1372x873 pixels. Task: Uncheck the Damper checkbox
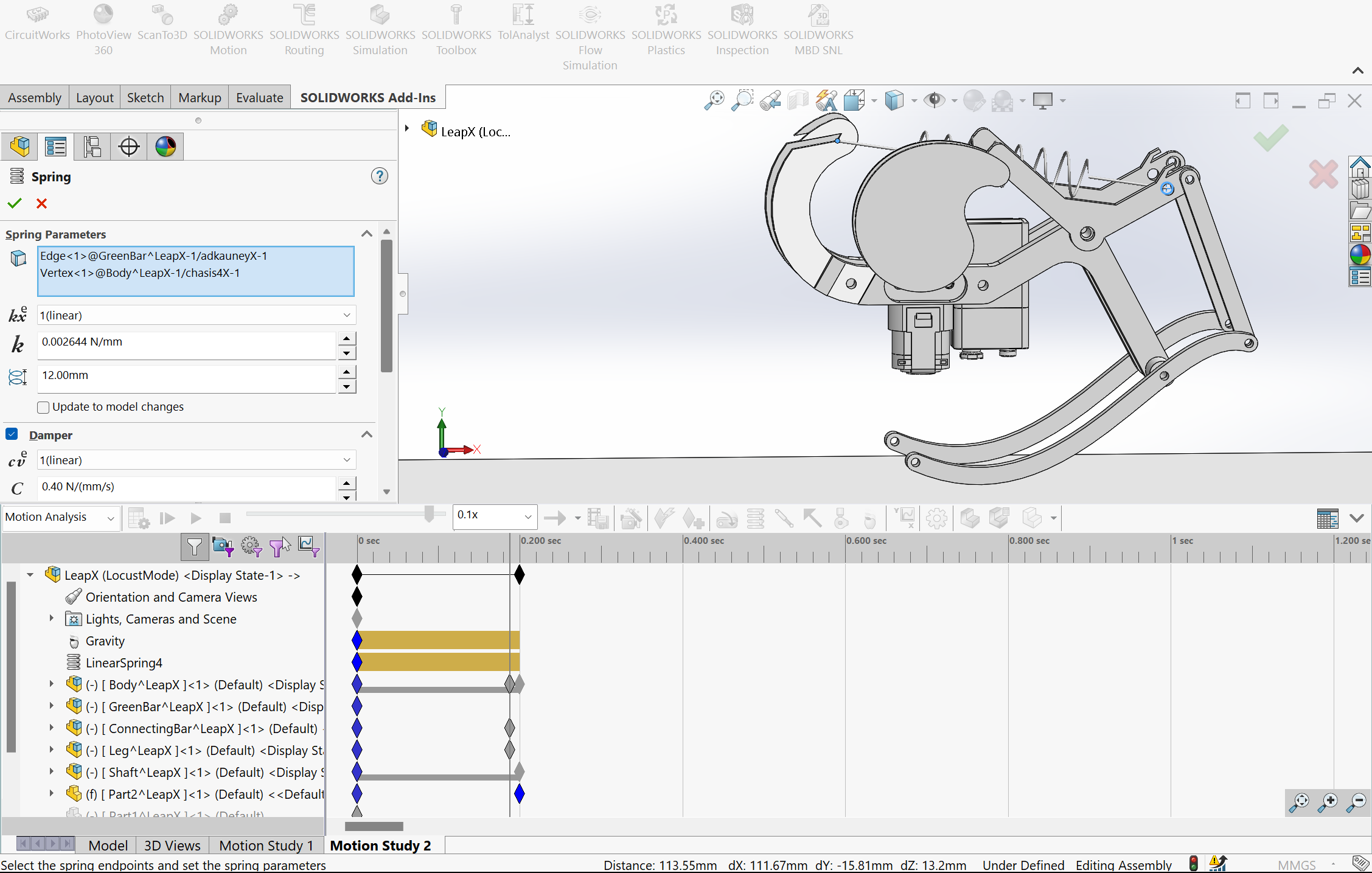coord(12,434)
